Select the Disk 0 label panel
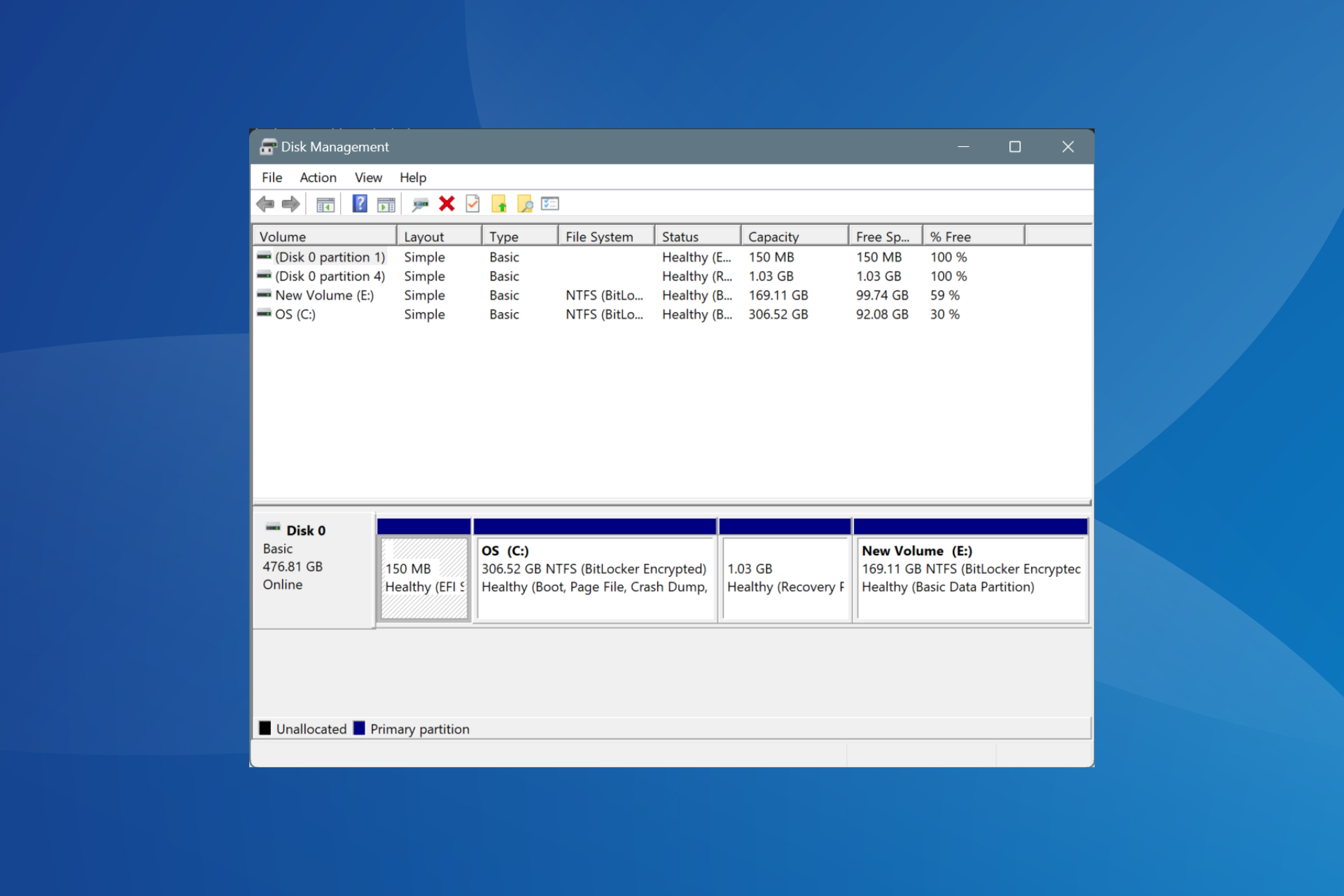This screenshot has height=896, width=1344. [314, 570]
